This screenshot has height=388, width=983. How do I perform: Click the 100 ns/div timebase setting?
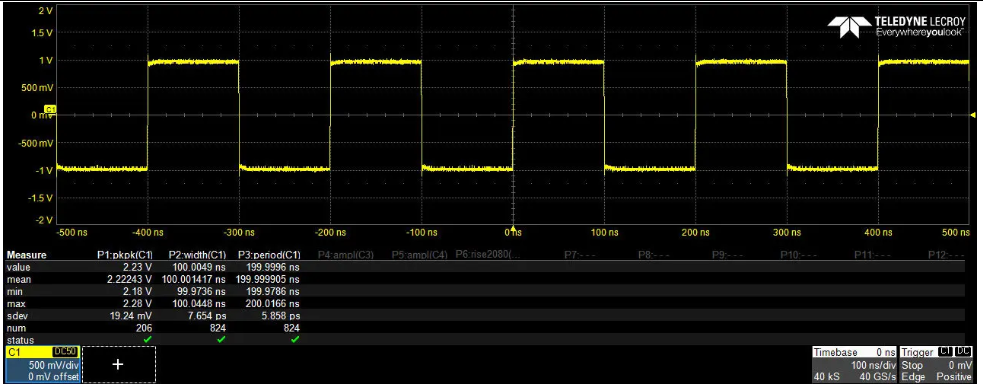click(873, 365)
